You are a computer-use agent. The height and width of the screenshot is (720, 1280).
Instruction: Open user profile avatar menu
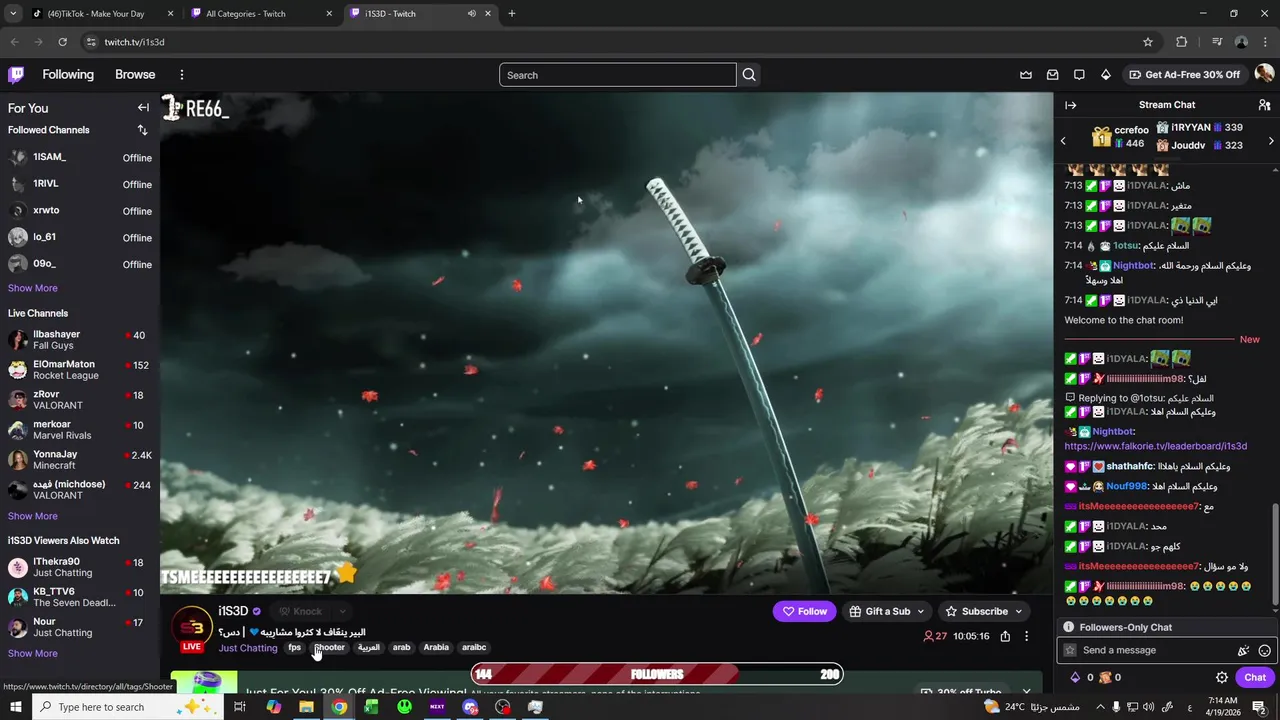point(1264,74)
